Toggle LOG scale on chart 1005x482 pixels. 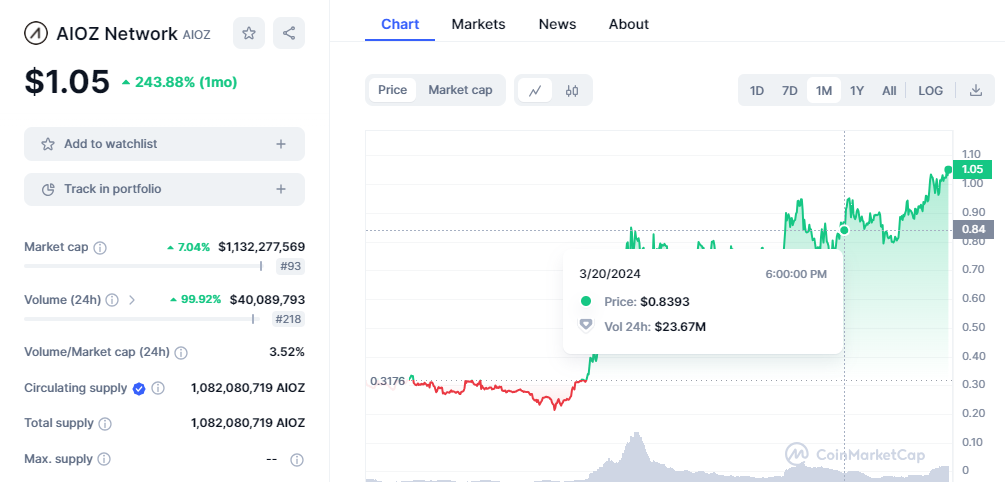(931, 90)
